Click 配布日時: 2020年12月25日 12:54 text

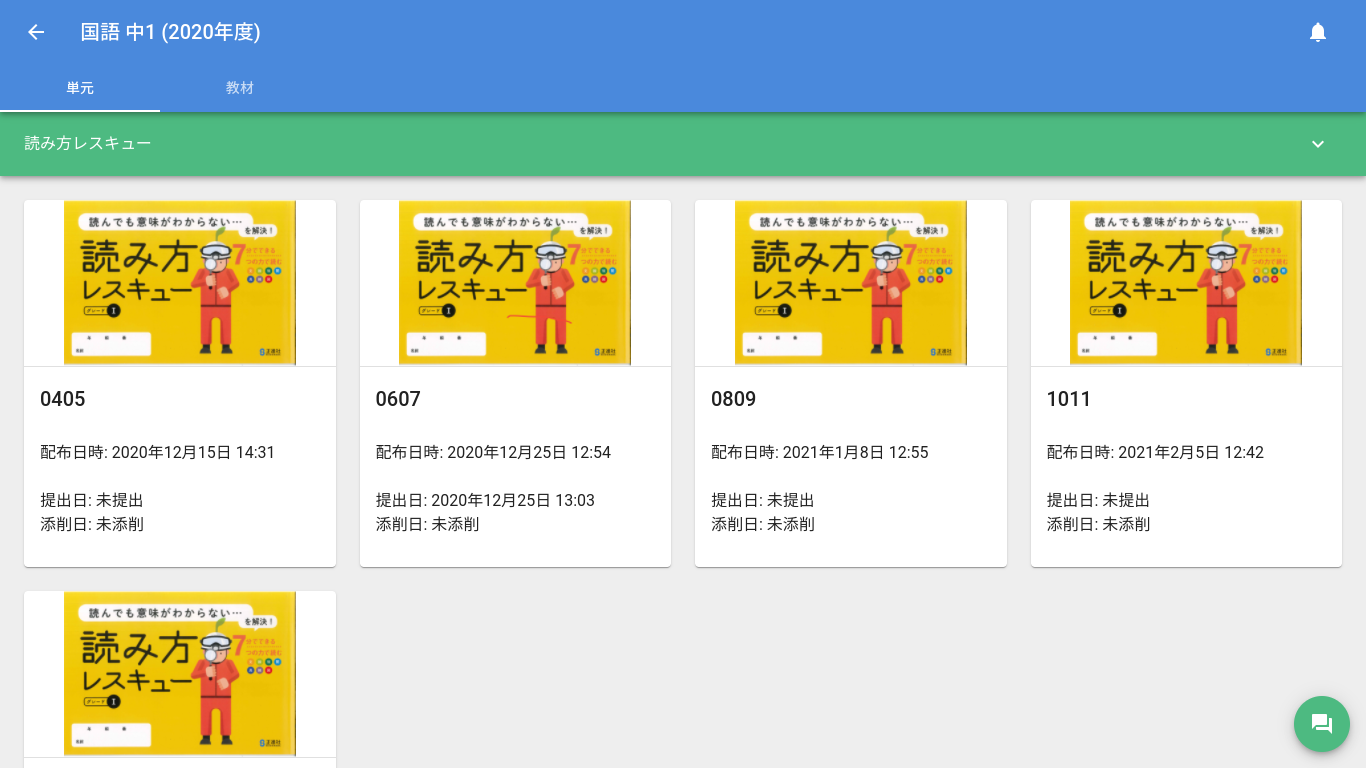point(493,452)
